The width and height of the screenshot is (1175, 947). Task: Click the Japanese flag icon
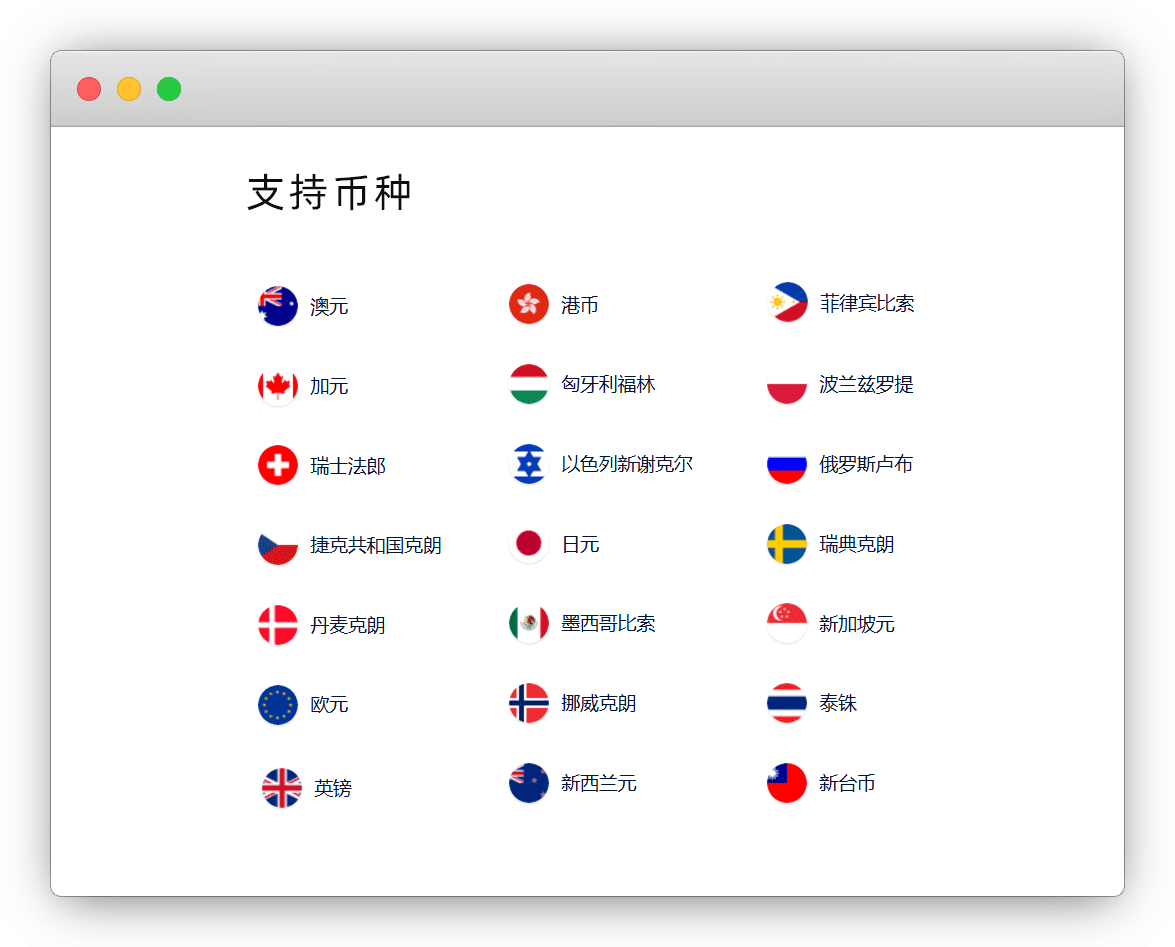coord(528,544)
